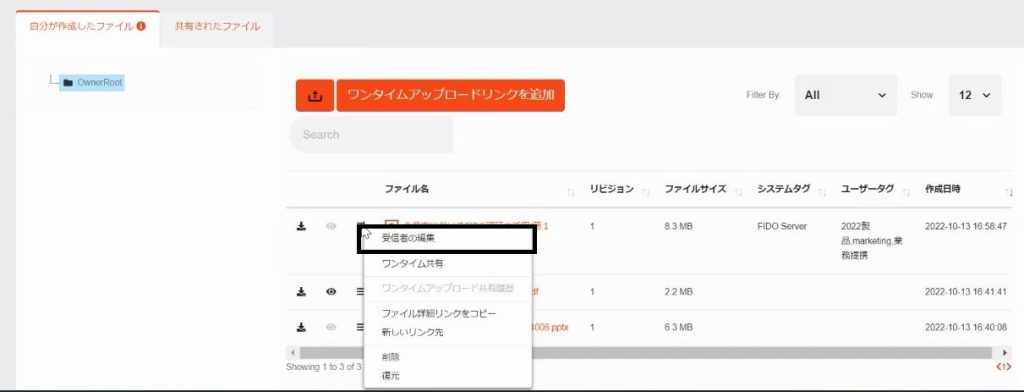Image resolution: width=1024 pixels, height=392 pixels.
Task: Click the Showing 1 to 3 of 3 text
Action: [323, 367]
